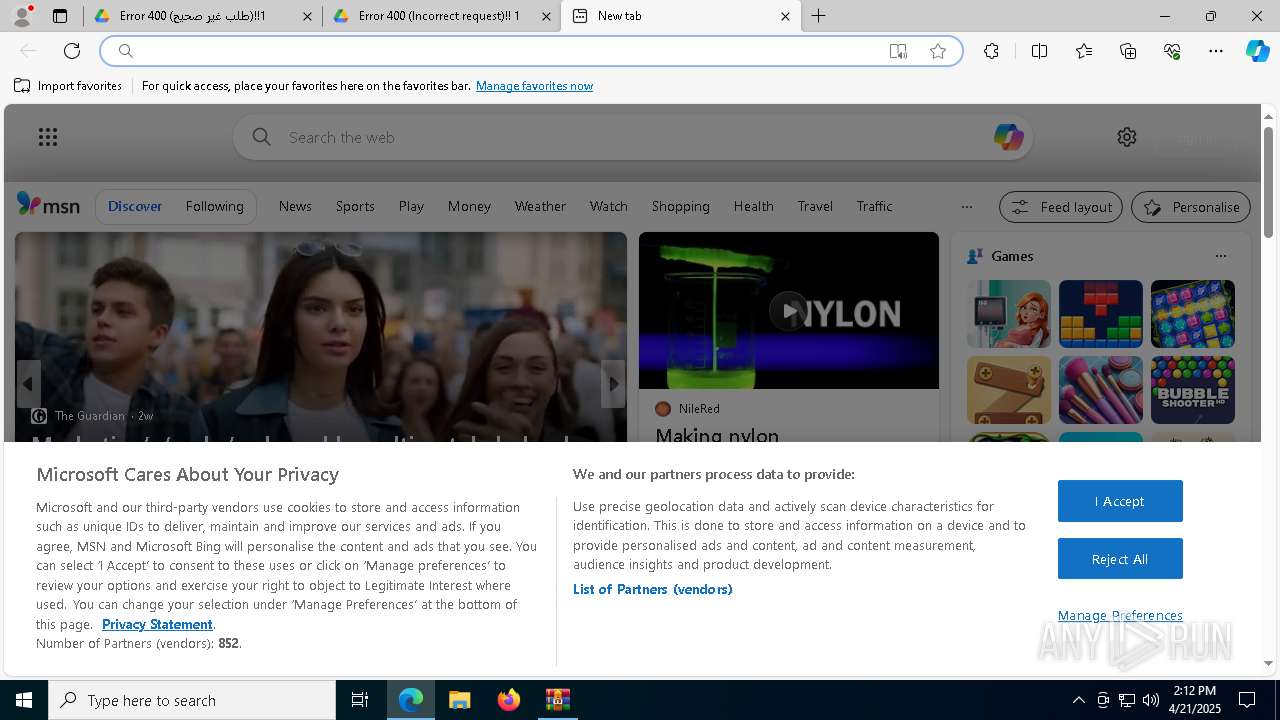Screen dimensions: 1280x720
Task: Add this page to favorites star
Action: [938, 51]
